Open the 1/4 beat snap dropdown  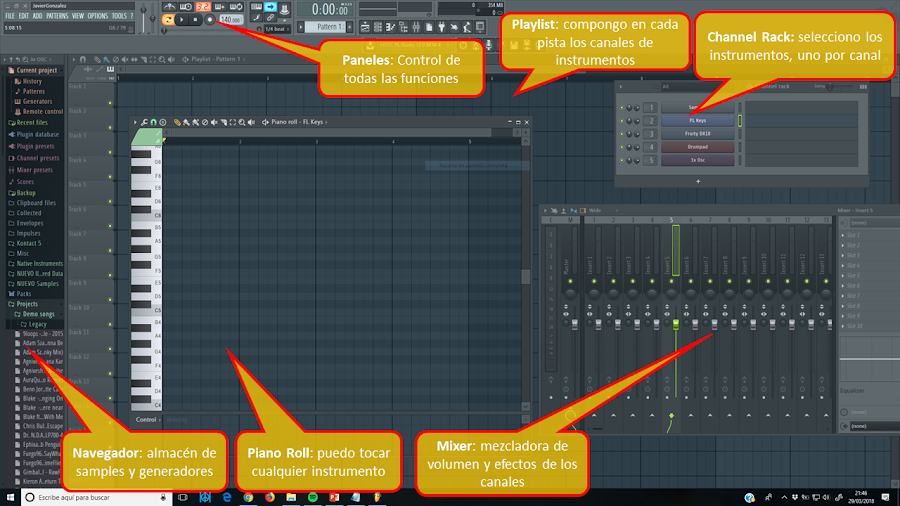click(x=278, y=29)
